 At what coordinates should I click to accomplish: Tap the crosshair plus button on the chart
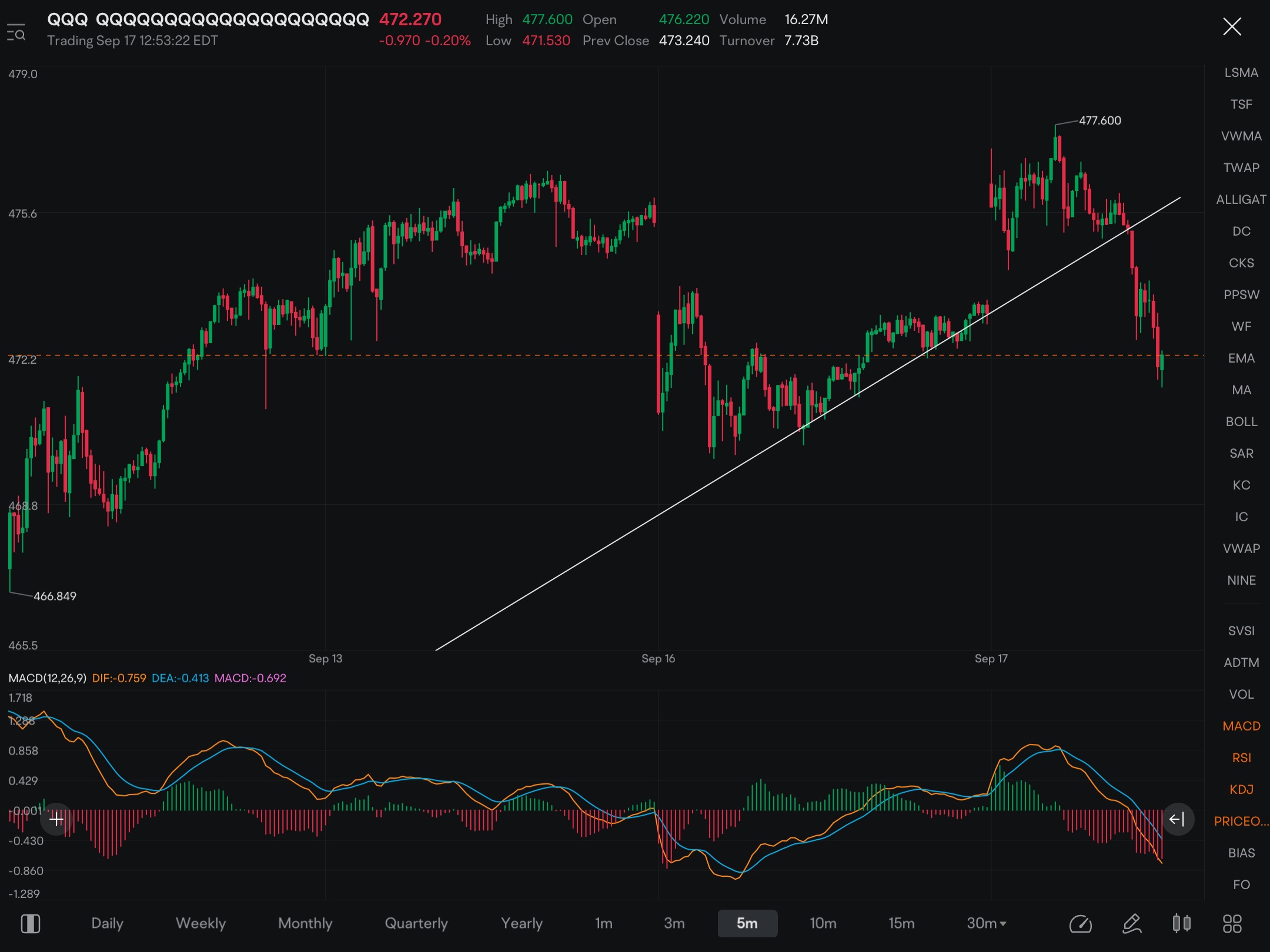[x=56, y=819]
